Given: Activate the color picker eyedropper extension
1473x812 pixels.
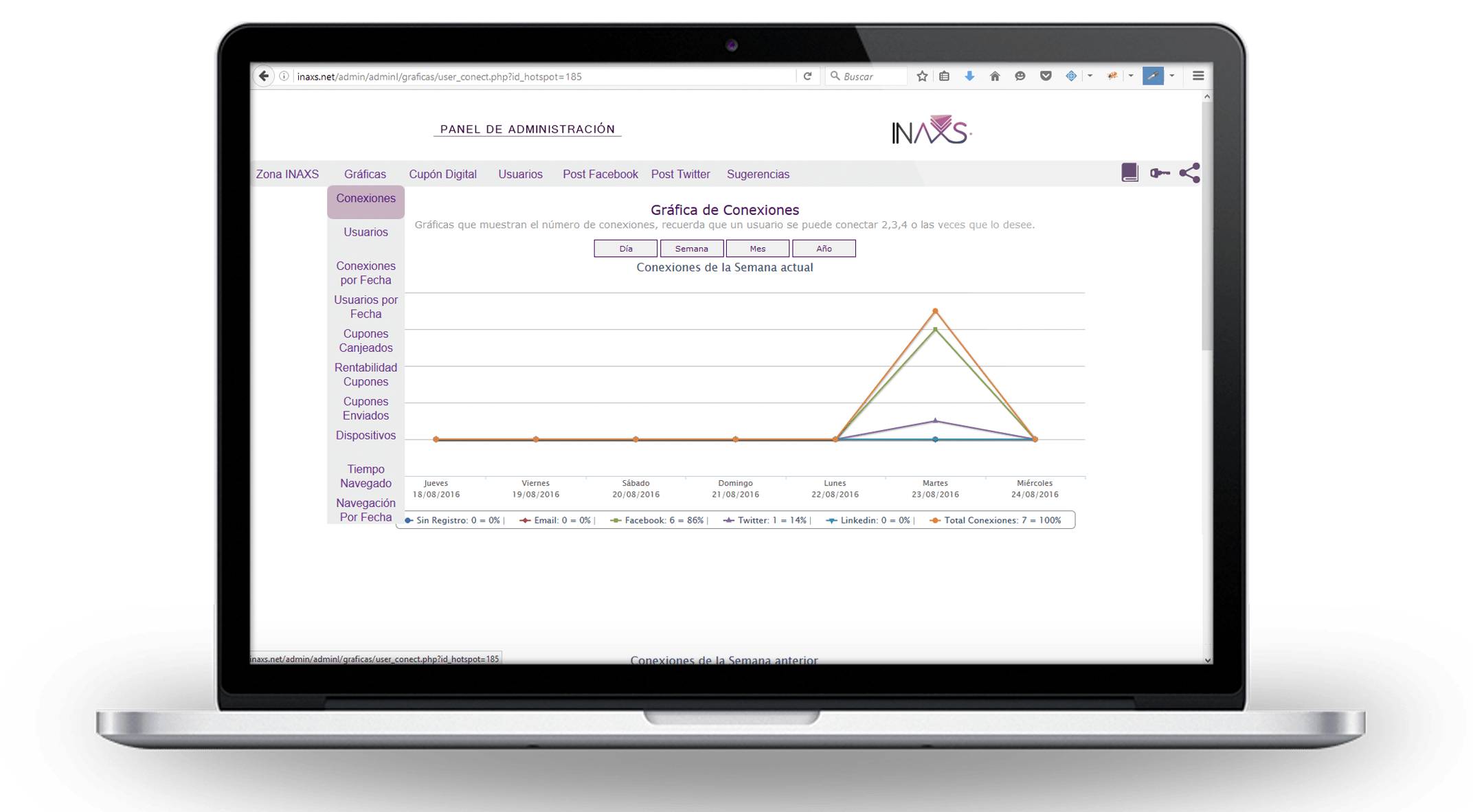Looking at the screenshot, I should (1153, 76).
